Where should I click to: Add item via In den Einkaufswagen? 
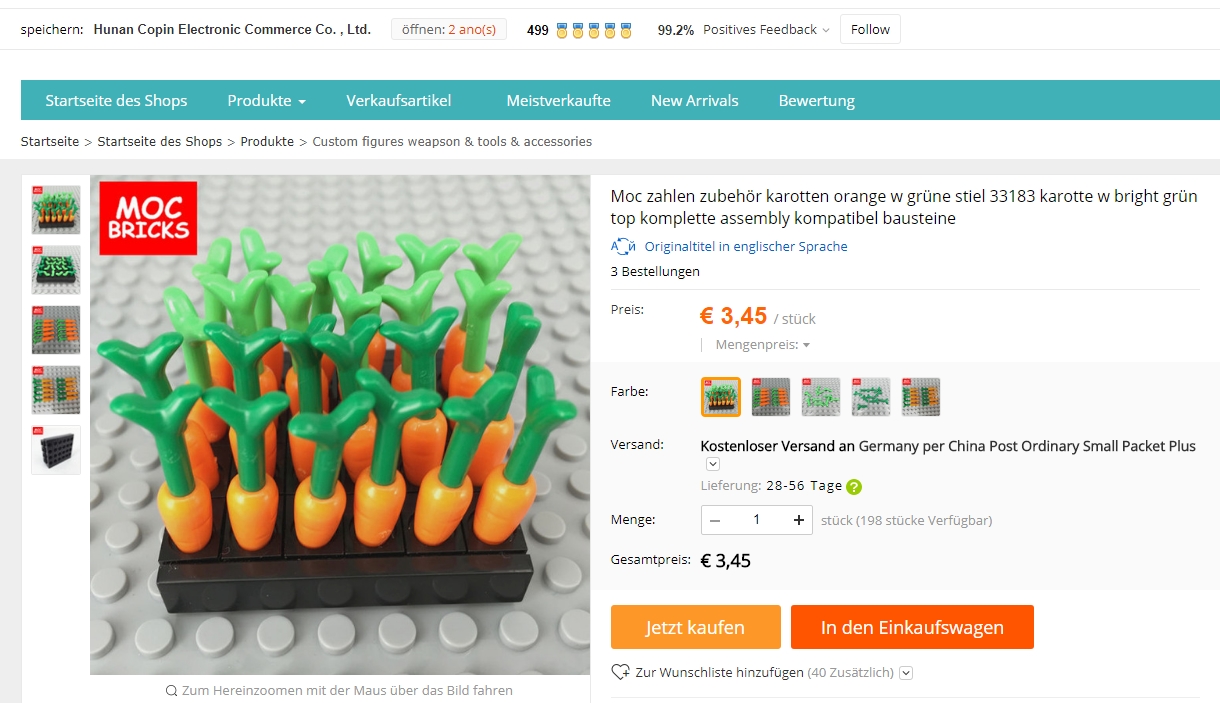[x=911, y=627]
